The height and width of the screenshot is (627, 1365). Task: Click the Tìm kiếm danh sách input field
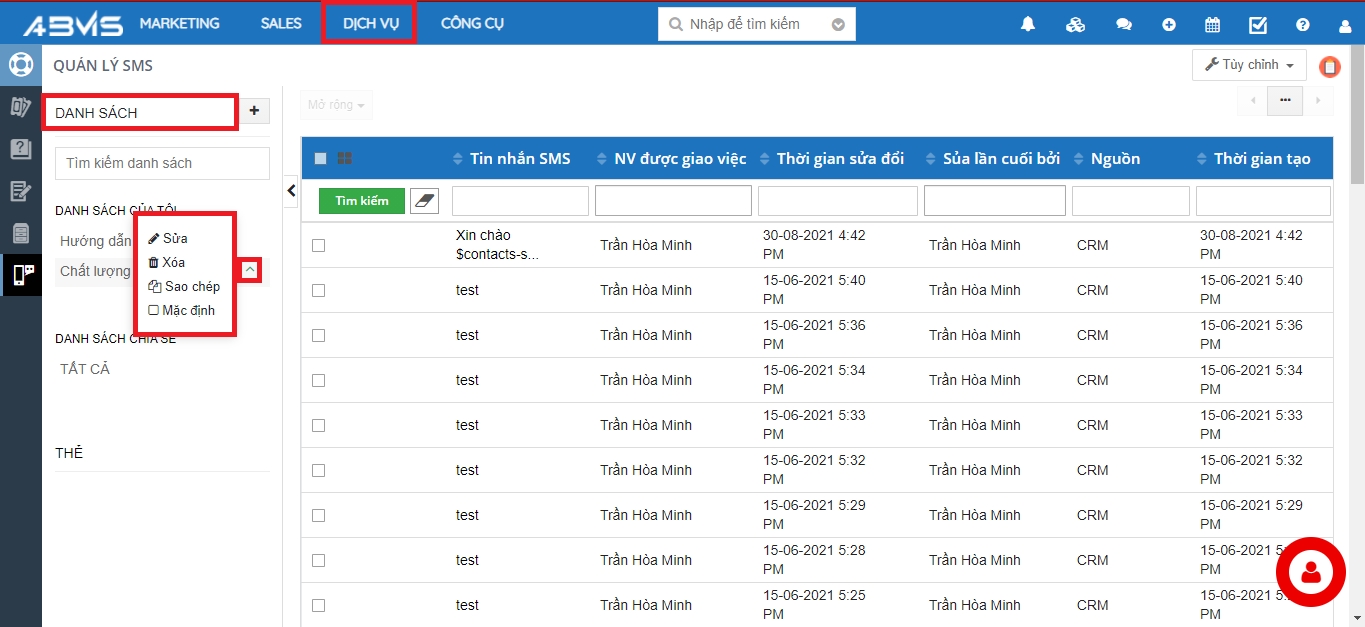tap(161, 163)
